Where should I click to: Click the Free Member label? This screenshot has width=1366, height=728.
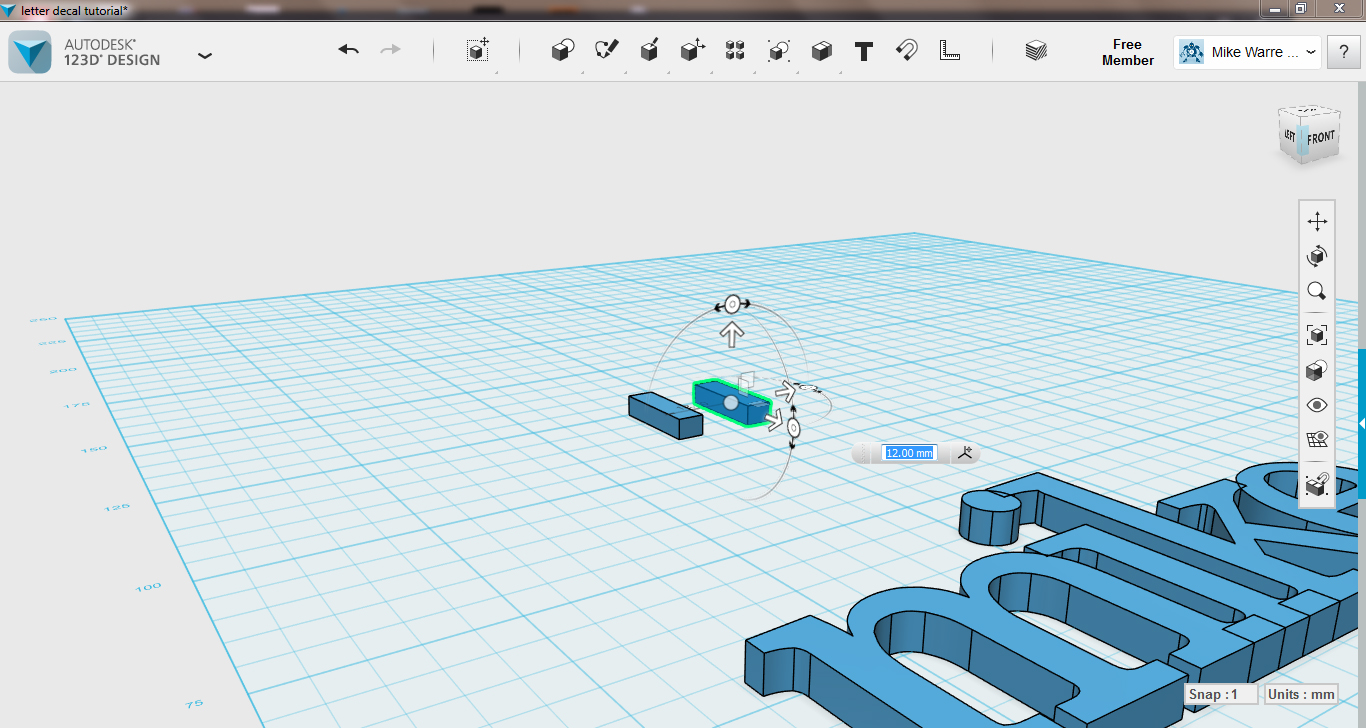pos(1127,52)
